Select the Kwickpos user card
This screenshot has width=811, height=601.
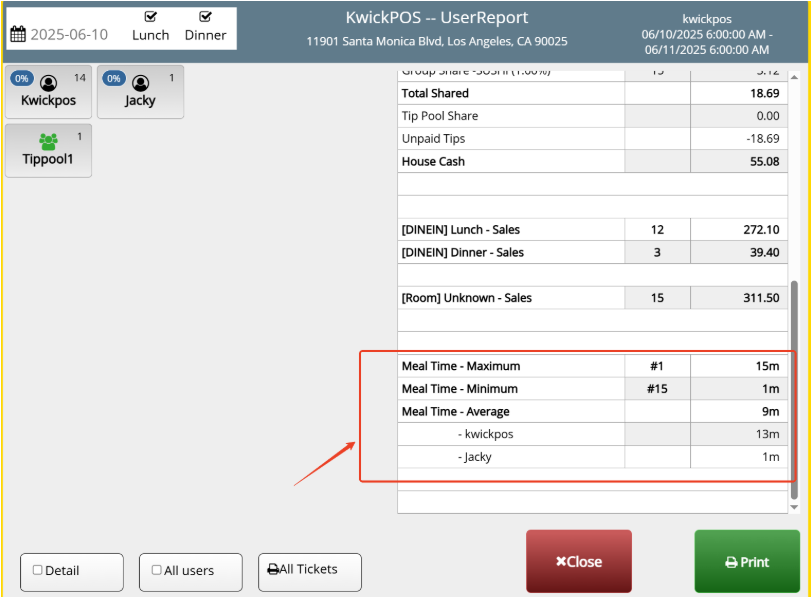(x=49, y=92)
